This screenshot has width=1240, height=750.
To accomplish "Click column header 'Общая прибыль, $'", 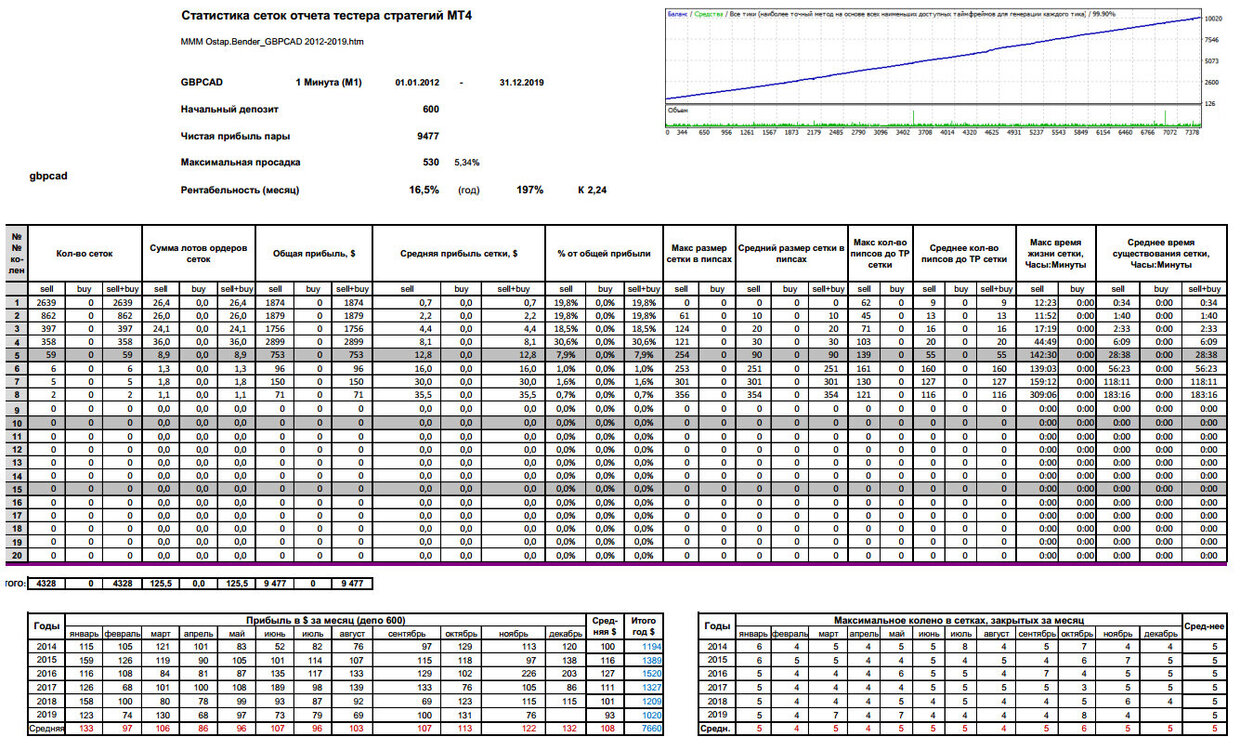I will pyautogui.click(x=313, y=255).
